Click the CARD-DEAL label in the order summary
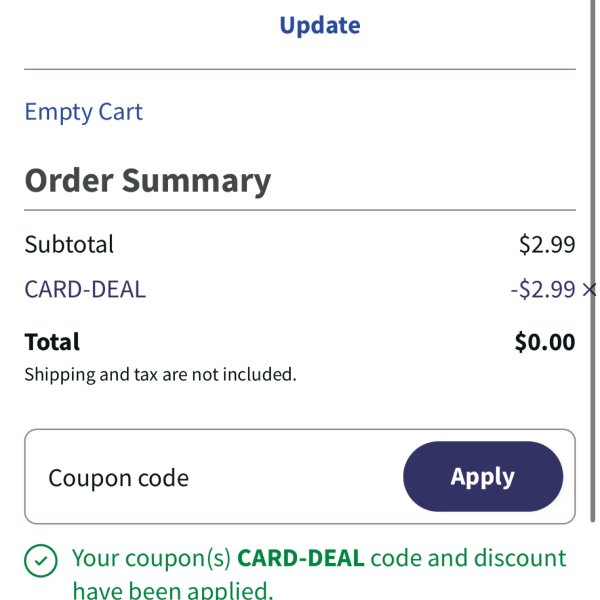 [x=85, y=289]
